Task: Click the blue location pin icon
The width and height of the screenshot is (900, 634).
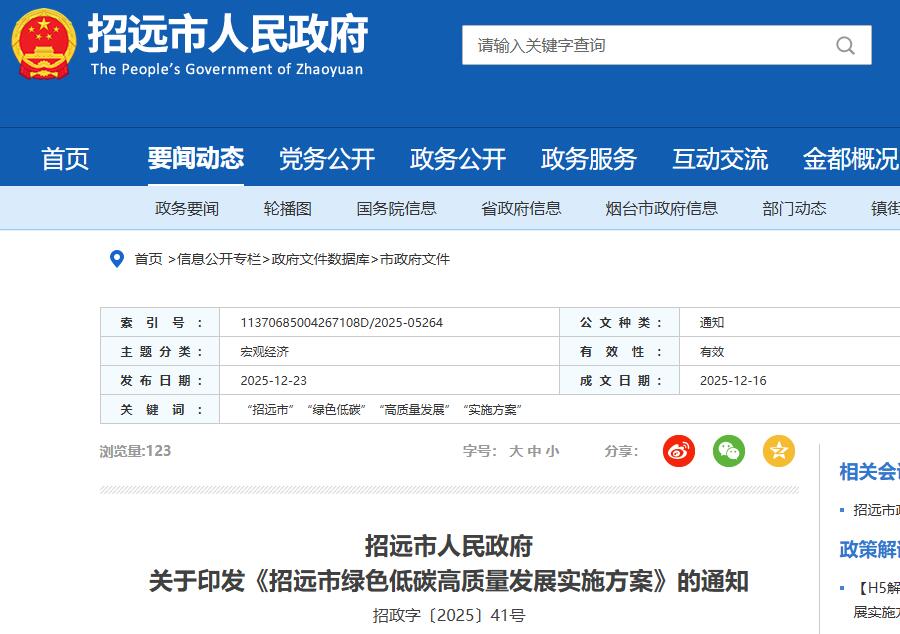Action: tap(117, 259)
